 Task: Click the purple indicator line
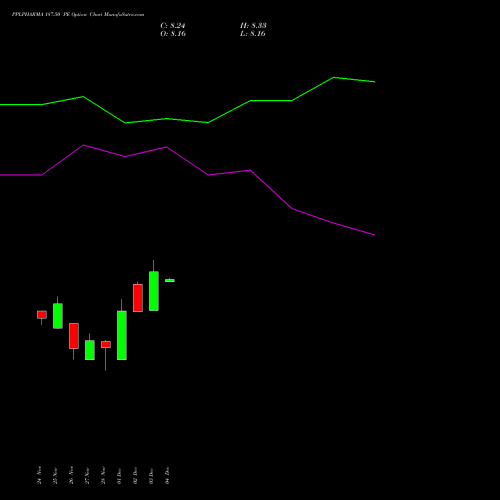click(187, 160)
